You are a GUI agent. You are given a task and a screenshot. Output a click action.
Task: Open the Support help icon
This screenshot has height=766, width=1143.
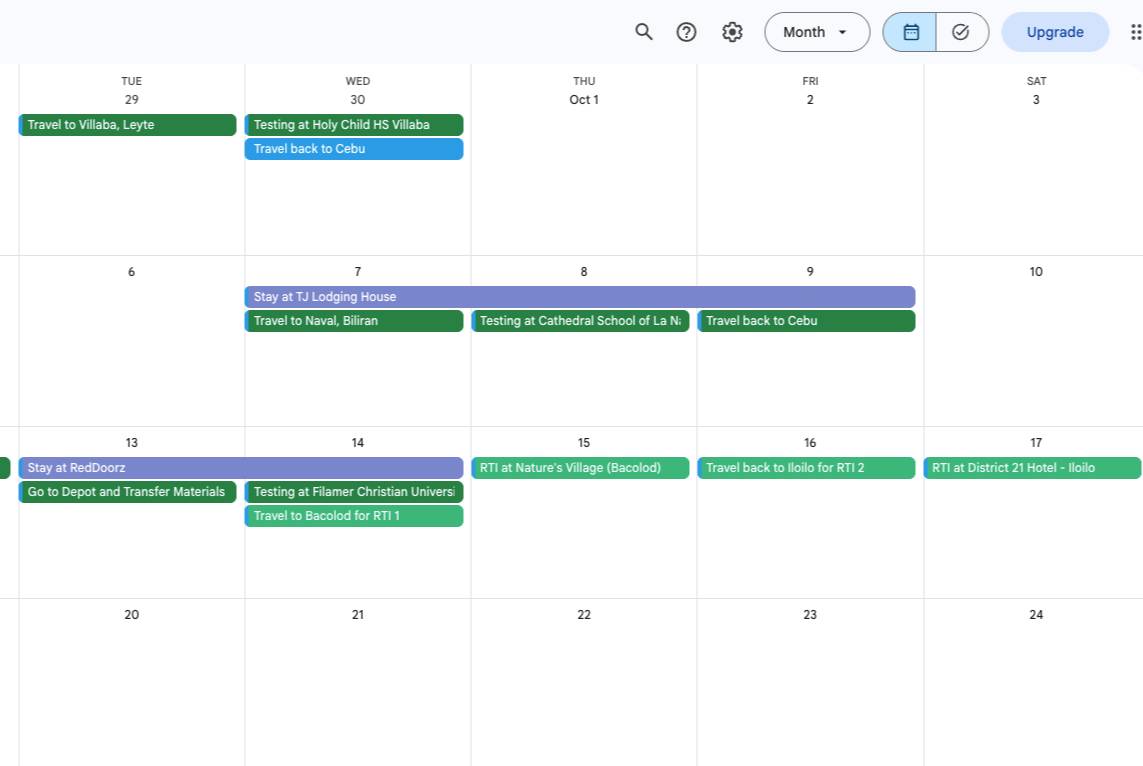point(686,32)
